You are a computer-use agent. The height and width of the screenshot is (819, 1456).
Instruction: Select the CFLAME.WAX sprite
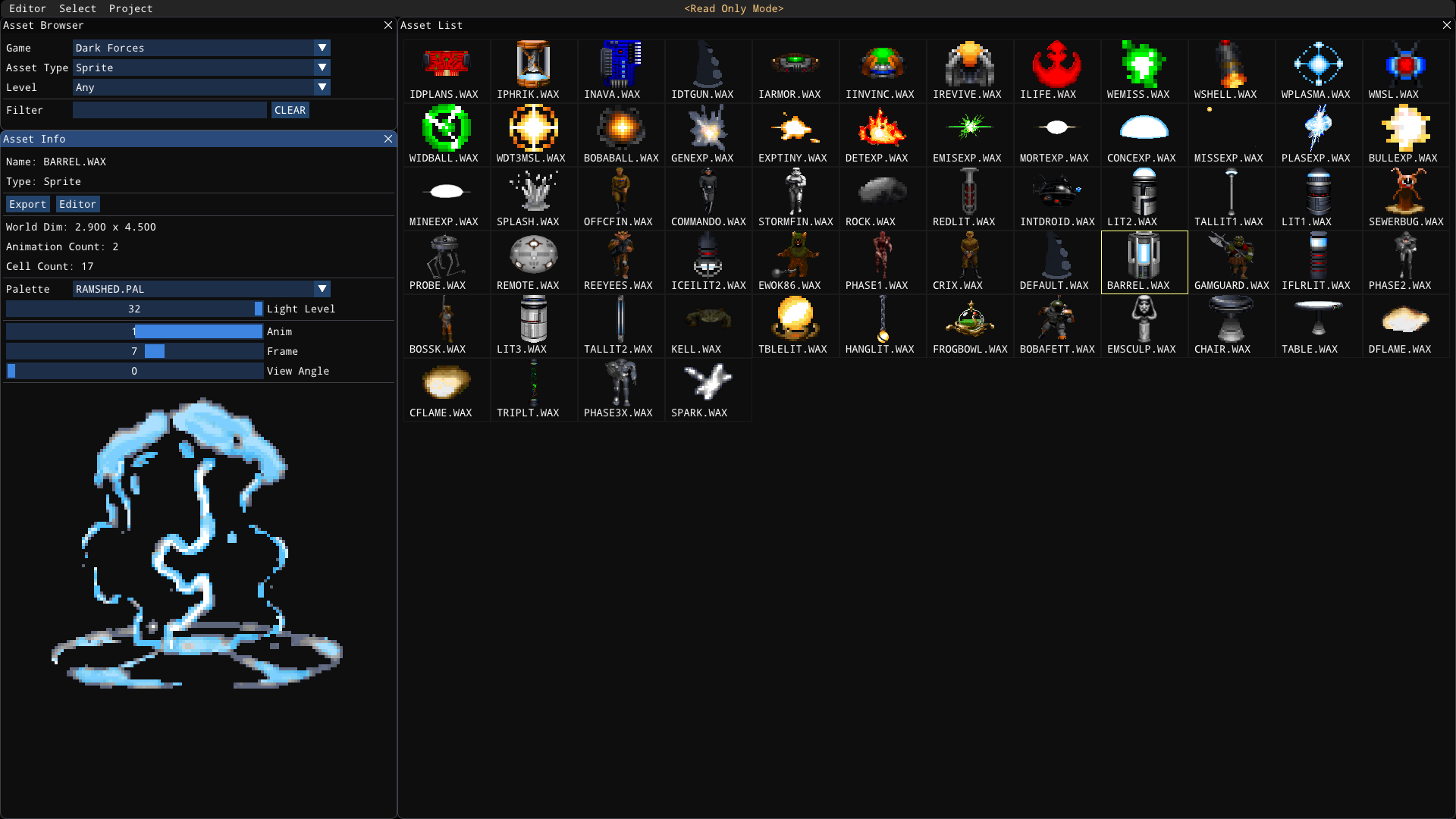[447, 390]
